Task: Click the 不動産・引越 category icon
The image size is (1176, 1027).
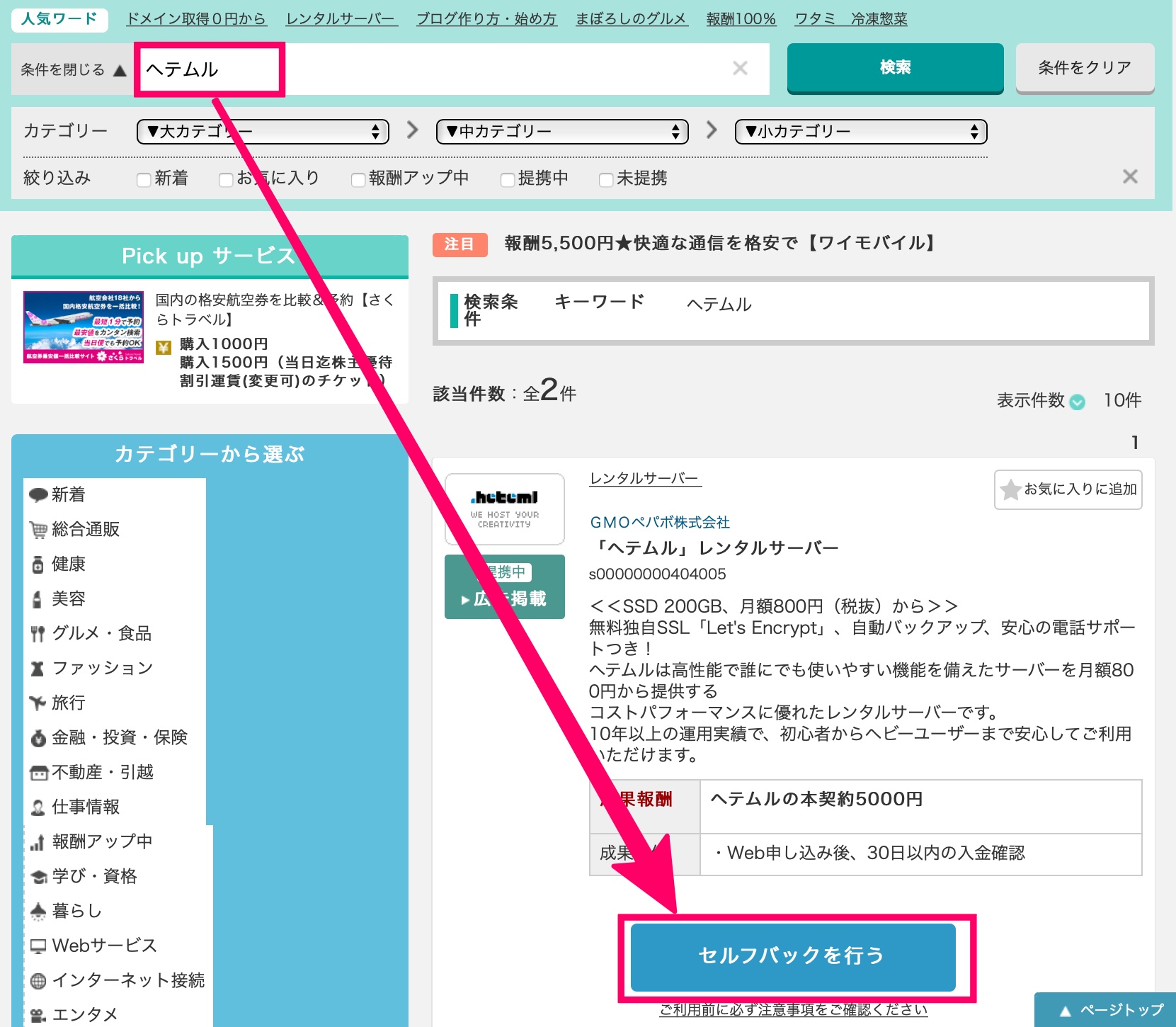Action: (x=39, y=773)
